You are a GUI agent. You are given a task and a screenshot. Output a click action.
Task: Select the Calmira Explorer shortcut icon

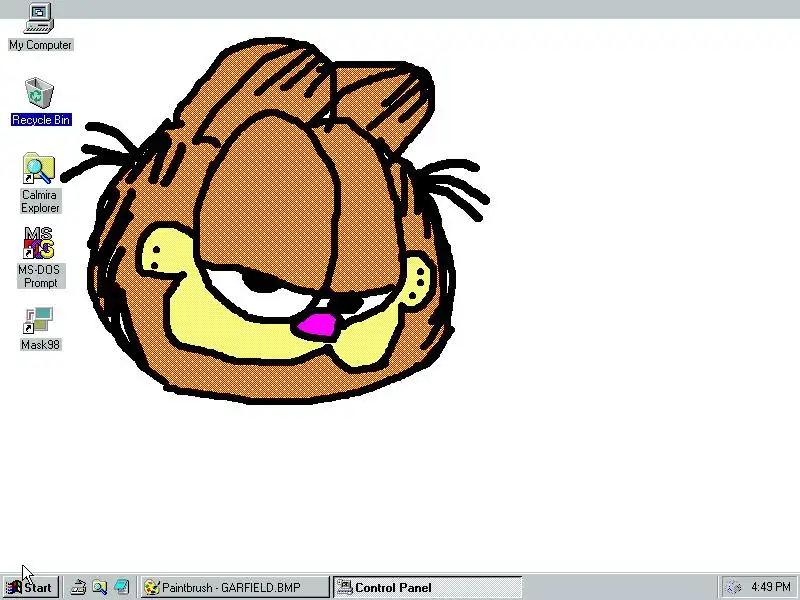(x=39, y=168)
